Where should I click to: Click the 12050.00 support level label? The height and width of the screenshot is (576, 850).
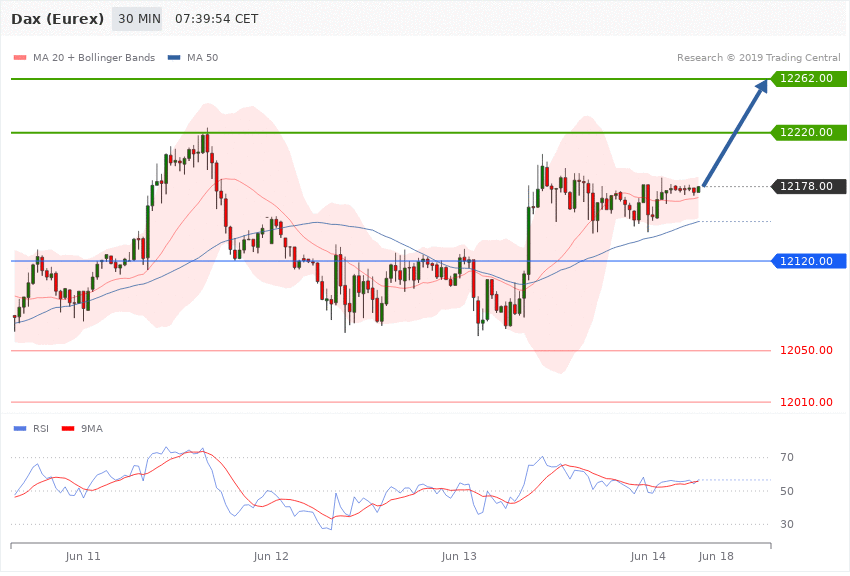[x=806, y=351]
